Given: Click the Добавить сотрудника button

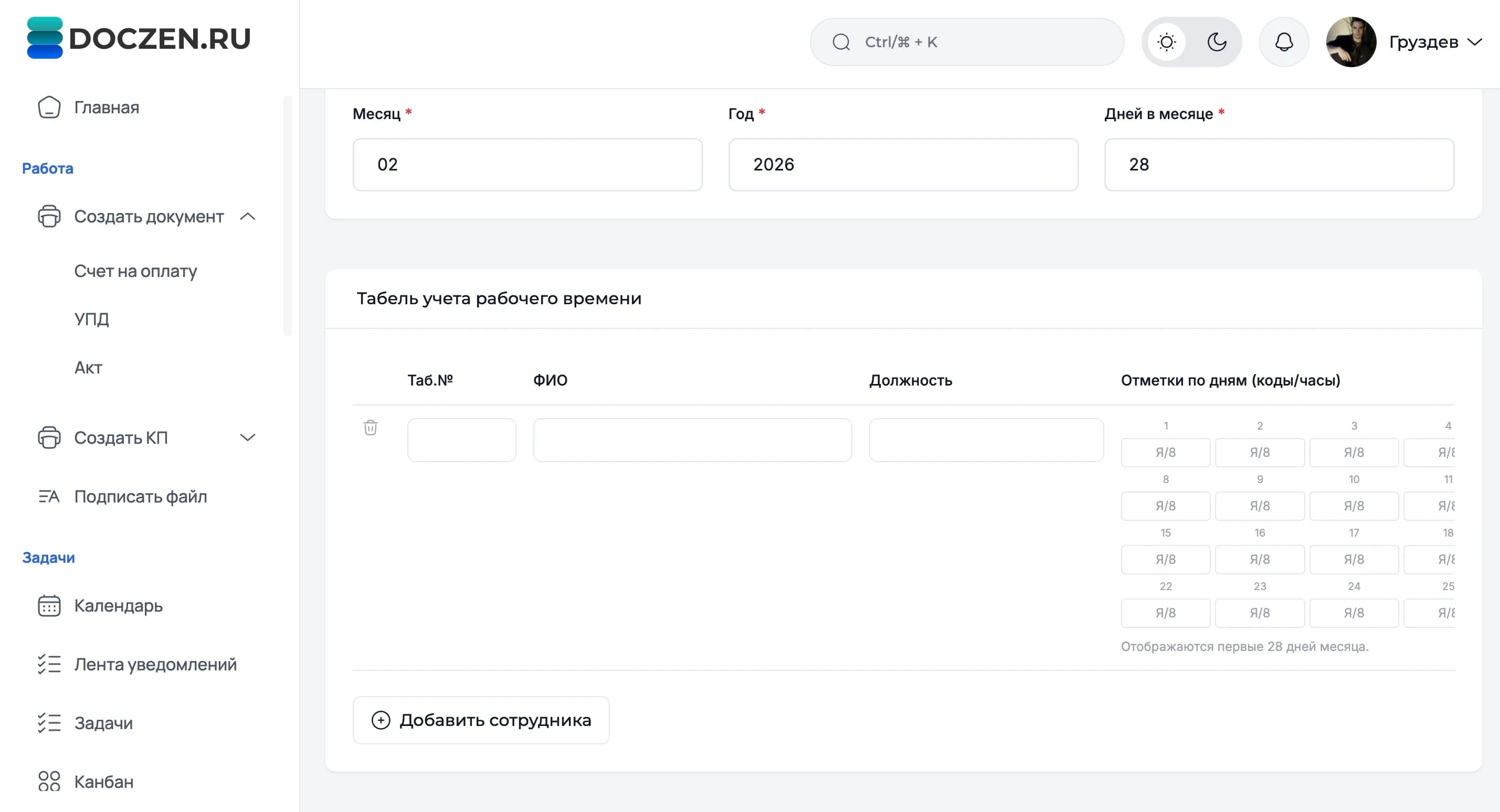Looking at the screenshot, I should coord(481,720).
